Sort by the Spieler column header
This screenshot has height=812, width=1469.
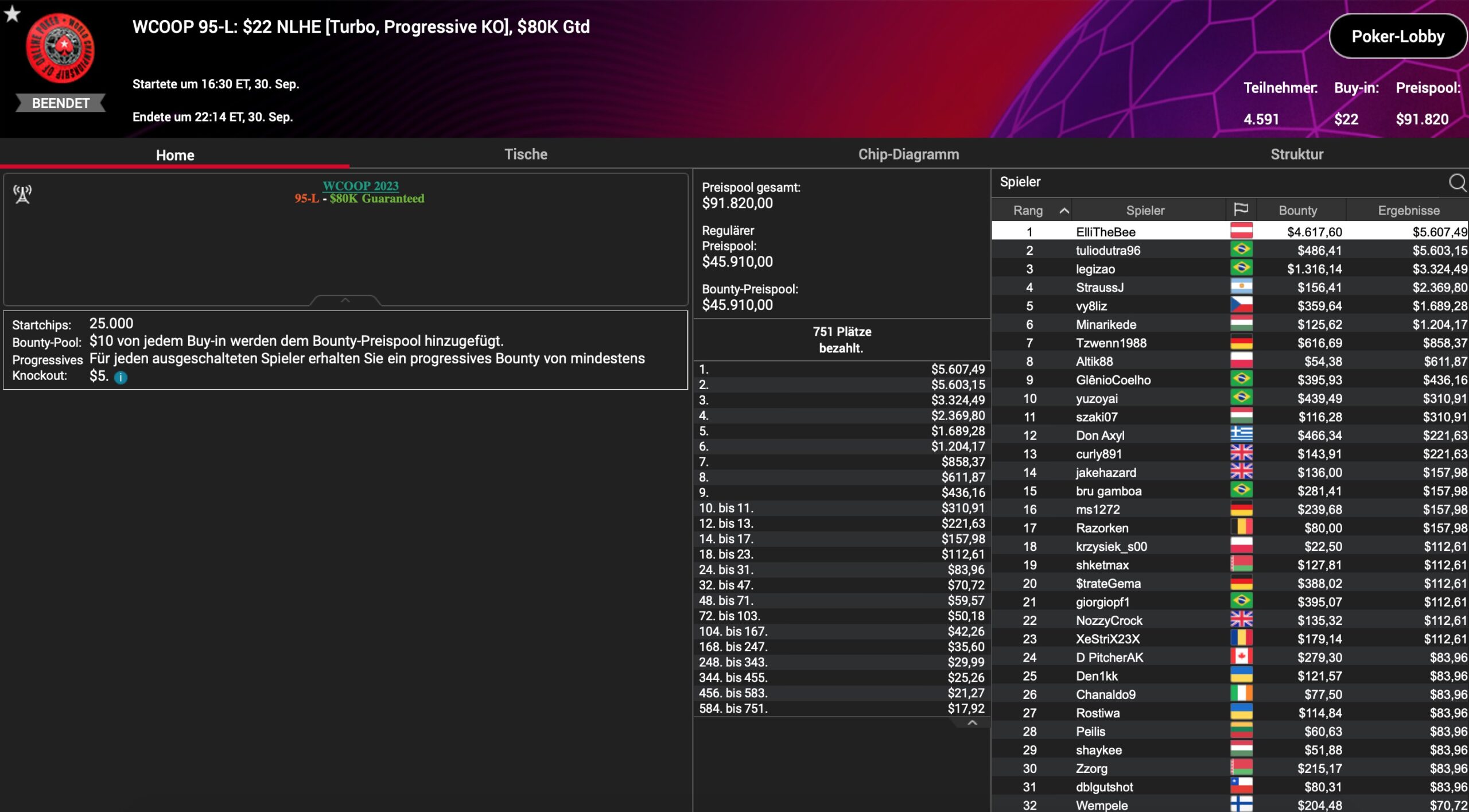[1145, 210]
